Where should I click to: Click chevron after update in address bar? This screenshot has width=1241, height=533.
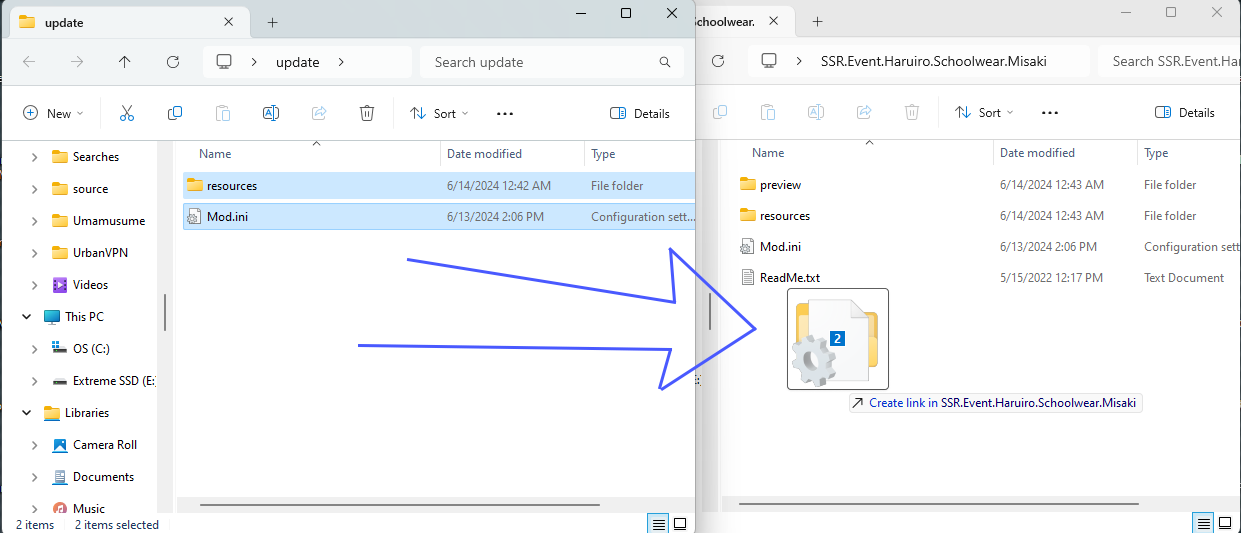click(341, 62)
